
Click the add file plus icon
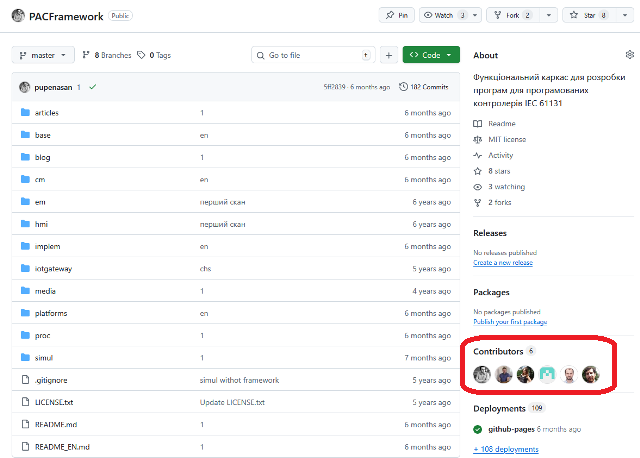[x=388, y=56]
